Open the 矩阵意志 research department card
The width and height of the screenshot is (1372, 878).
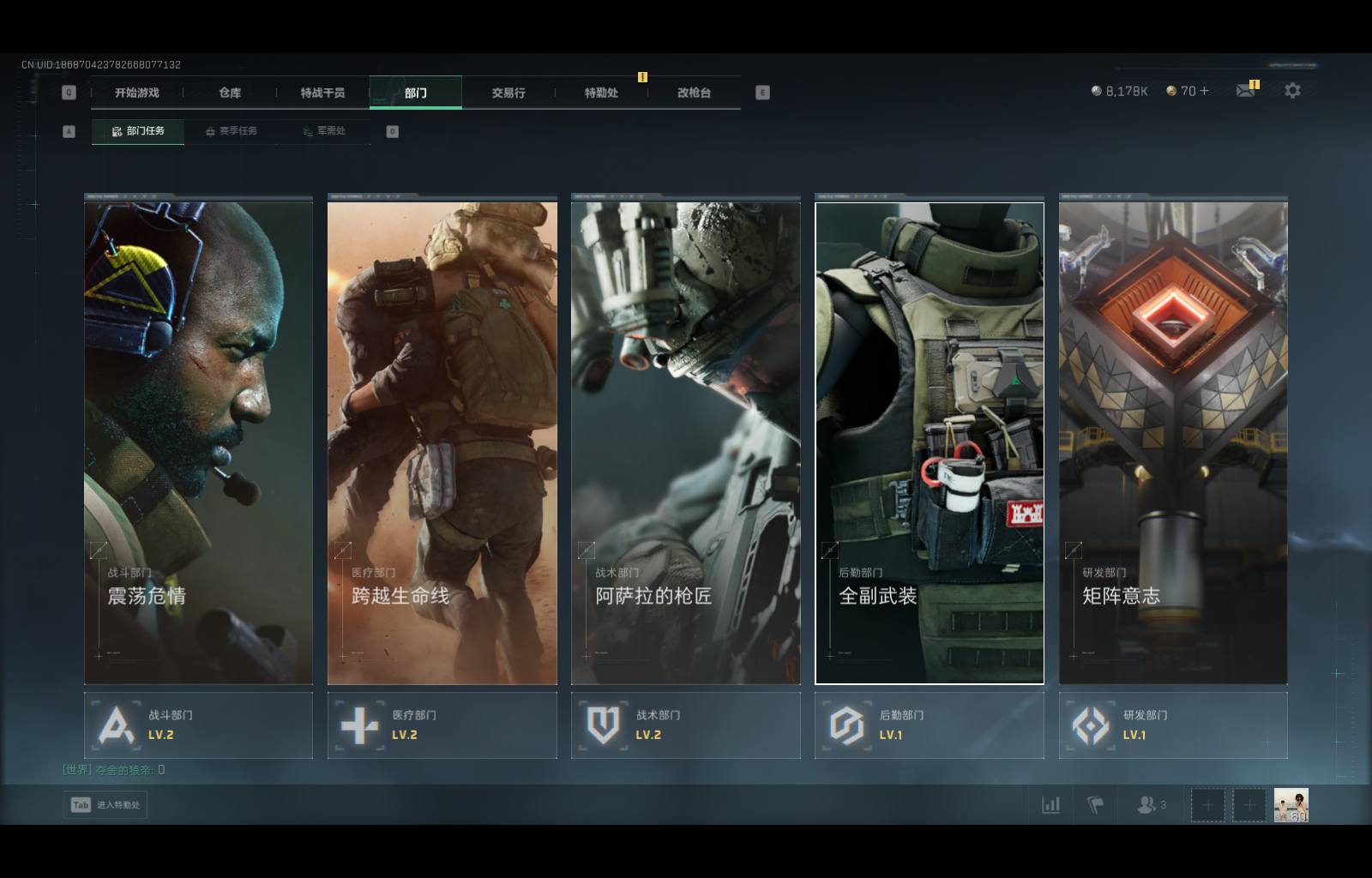[1173, 442]
